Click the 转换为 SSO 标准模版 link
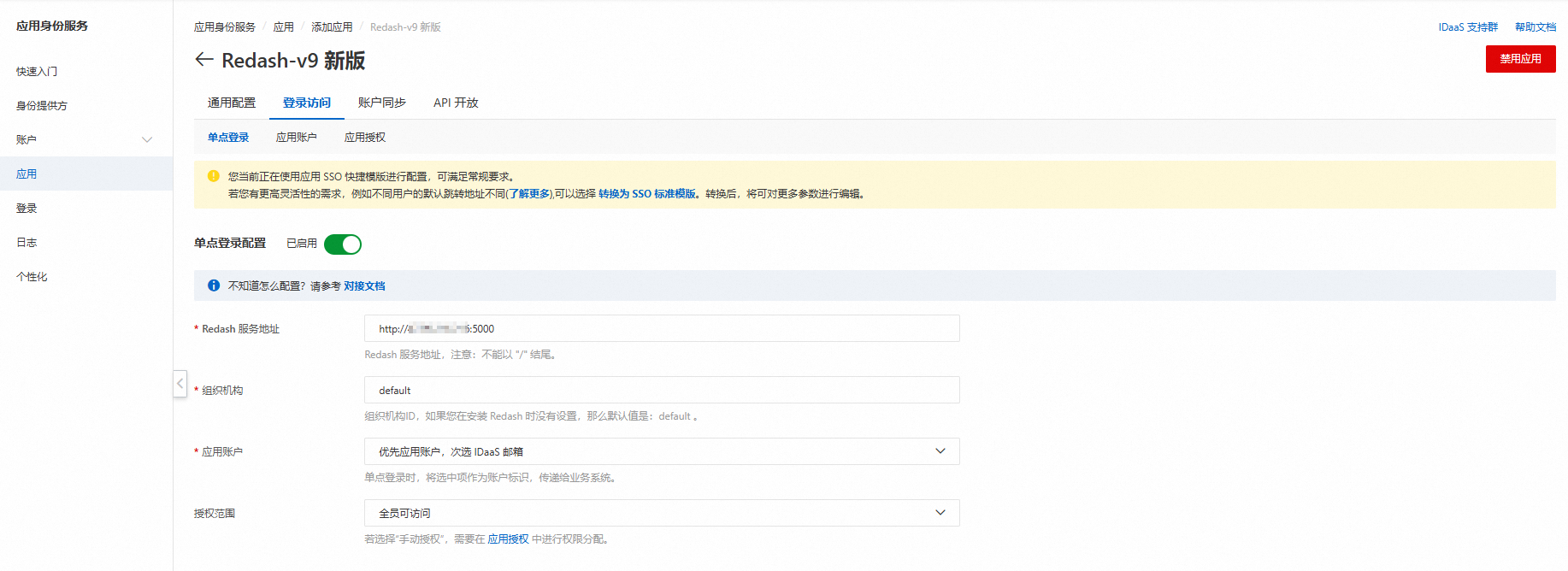 (x=647, y=194)
